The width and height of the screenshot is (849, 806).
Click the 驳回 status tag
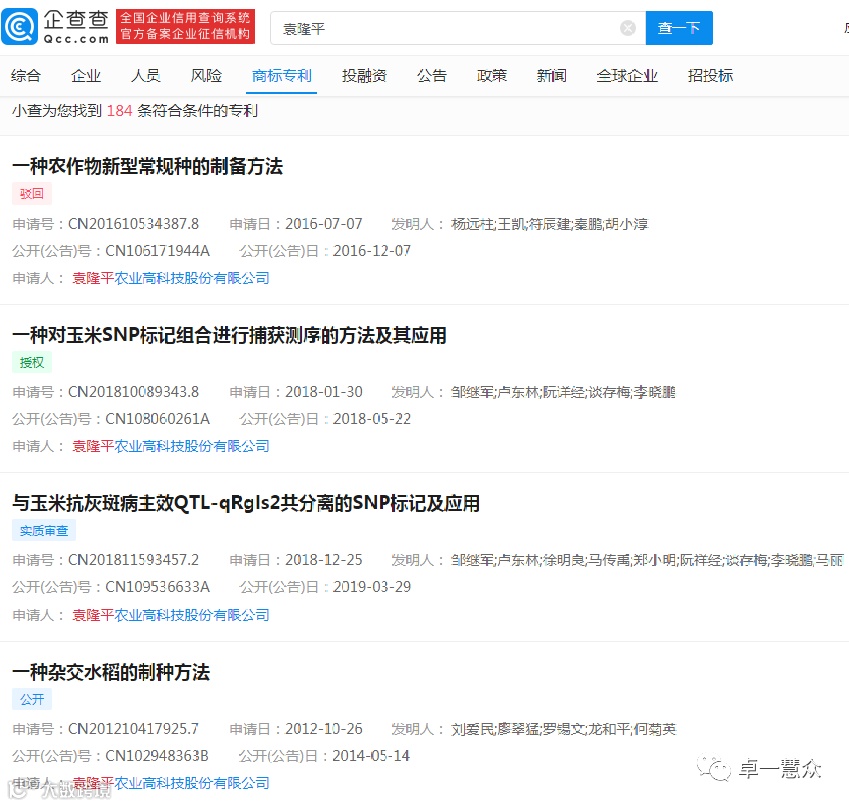(32, 194)
